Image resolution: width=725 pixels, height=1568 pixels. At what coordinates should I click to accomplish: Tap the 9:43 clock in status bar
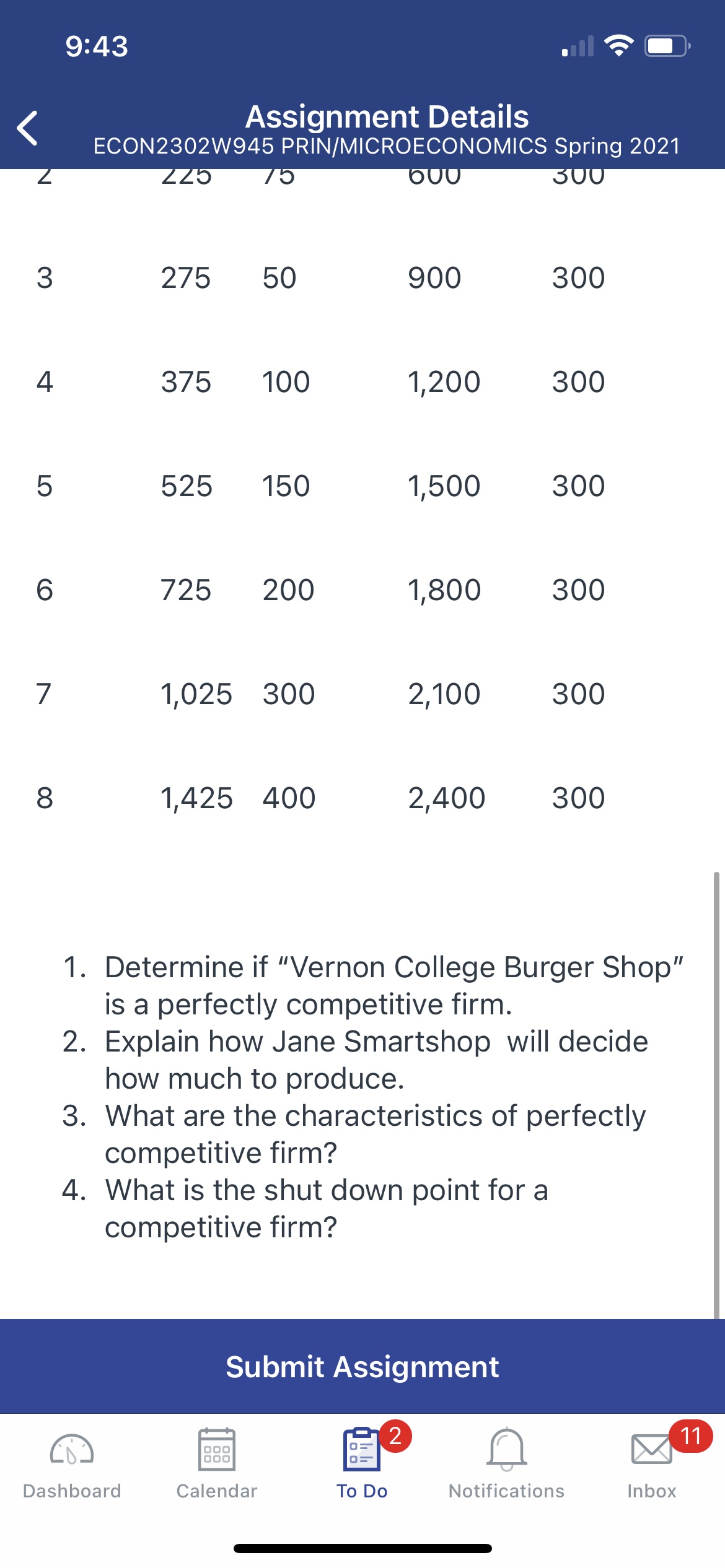97,46
